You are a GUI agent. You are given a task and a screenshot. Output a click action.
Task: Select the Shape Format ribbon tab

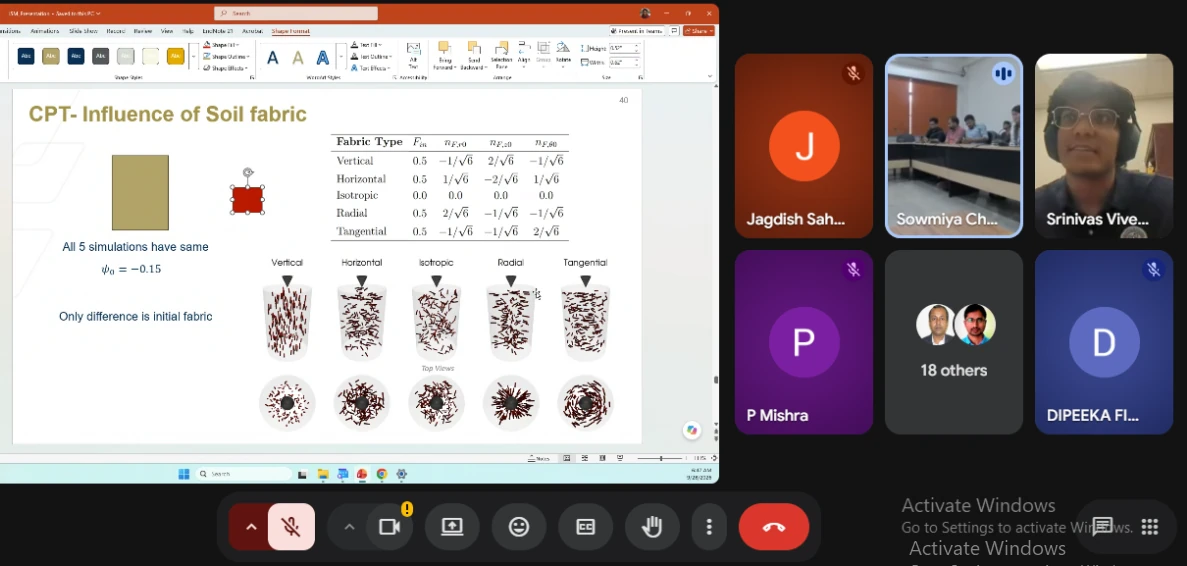pyautogui.click(x=291, y=31)
